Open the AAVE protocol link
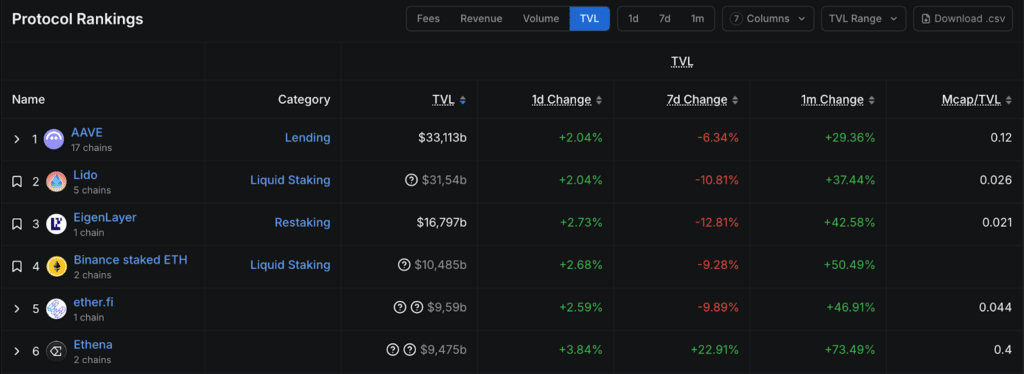This screenshot has height=374, width=1024. click(87, 132)
